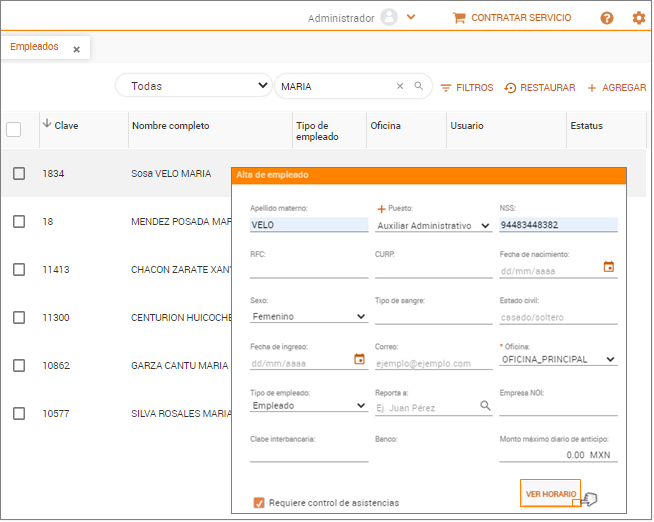The image size is (654, 522).
Task: Click the RFC input field
Action: [309, 270]
